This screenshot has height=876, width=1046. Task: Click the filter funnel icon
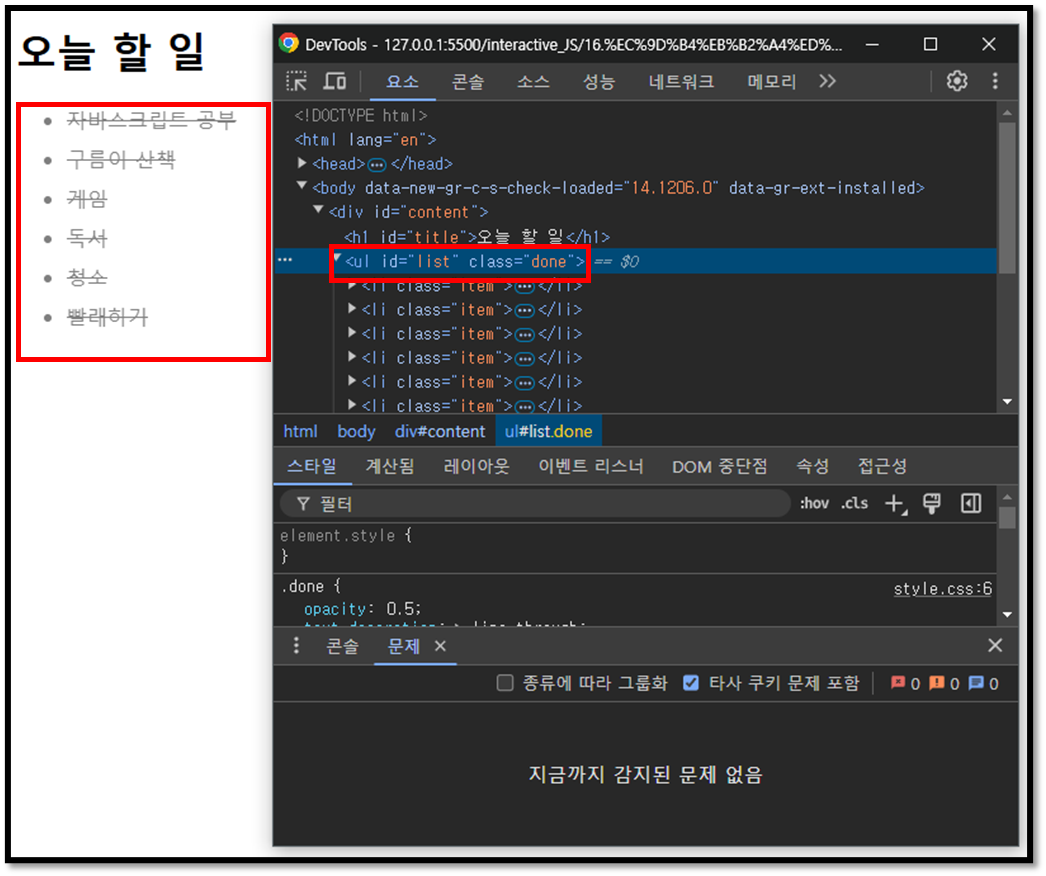pyautogui.click(x=303, y=504)
